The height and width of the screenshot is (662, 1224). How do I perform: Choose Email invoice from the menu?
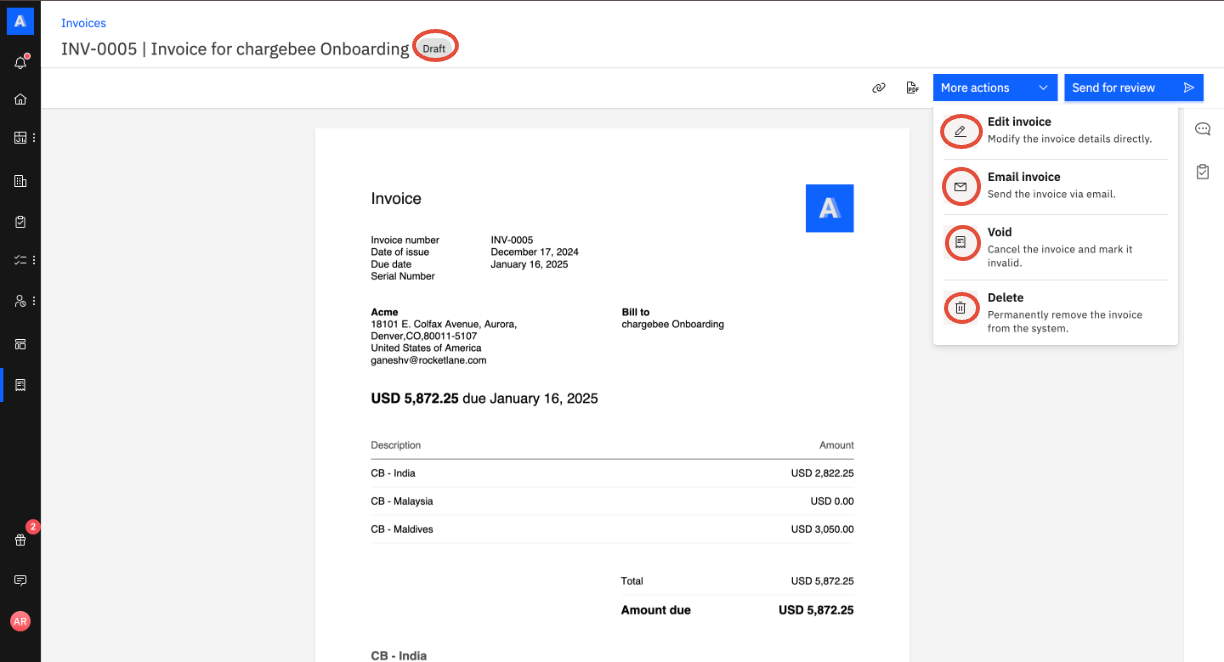[x=1055, y=186]
